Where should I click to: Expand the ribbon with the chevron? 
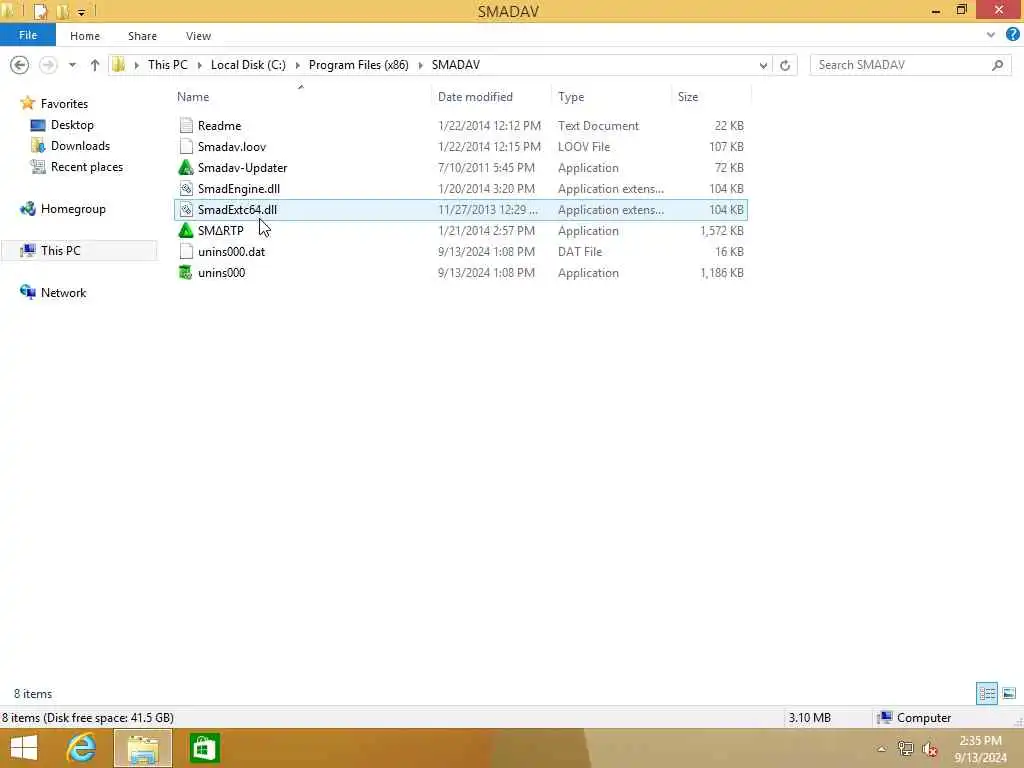(x=991, y=35)
